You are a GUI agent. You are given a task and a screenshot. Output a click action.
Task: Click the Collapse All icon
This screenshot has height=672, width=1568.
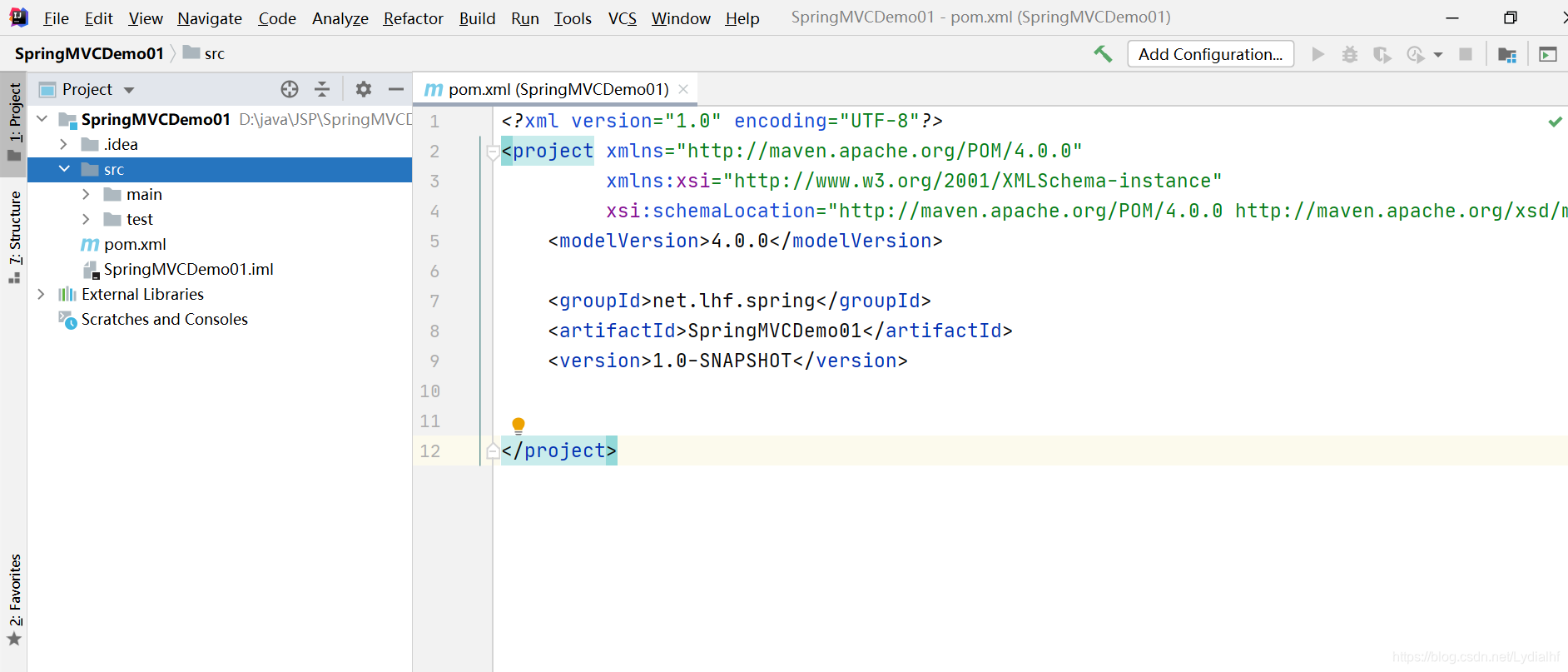(x=322, y=89)
